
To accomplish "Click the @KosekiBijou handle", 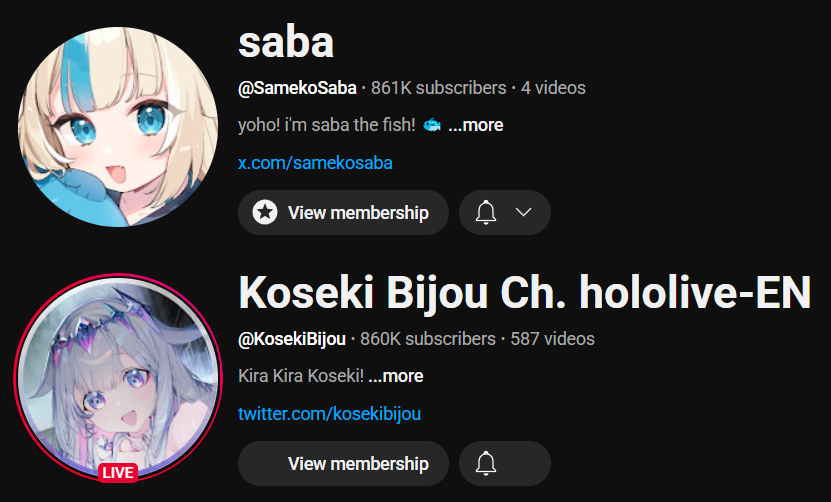I will coord(292,339).
